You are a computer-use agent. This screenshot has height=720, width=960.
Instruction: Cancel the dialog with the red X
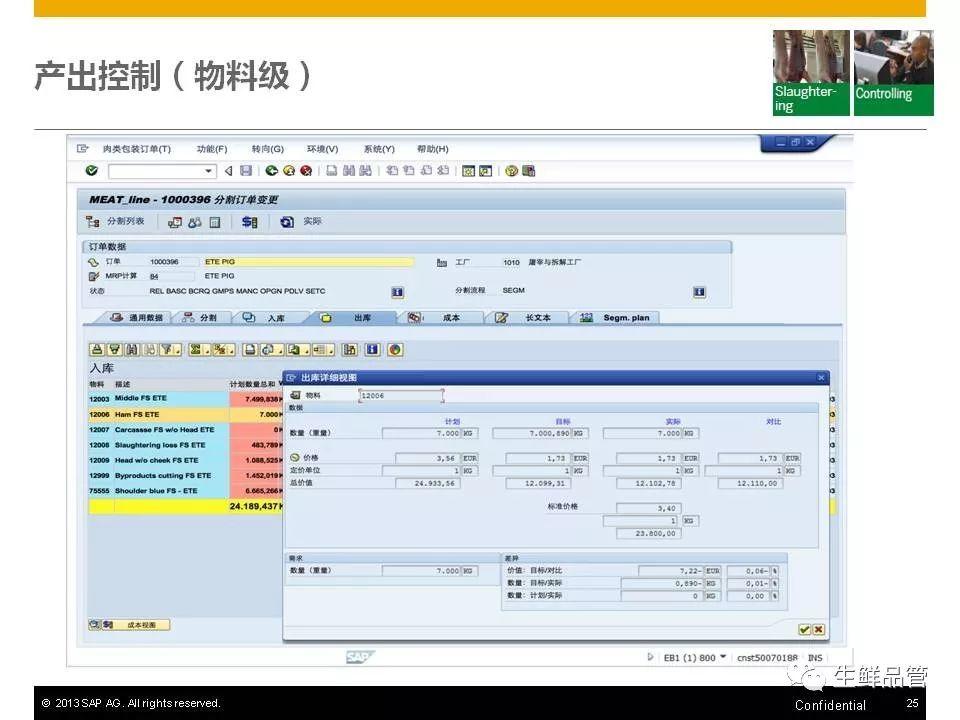tap(818, 629)
